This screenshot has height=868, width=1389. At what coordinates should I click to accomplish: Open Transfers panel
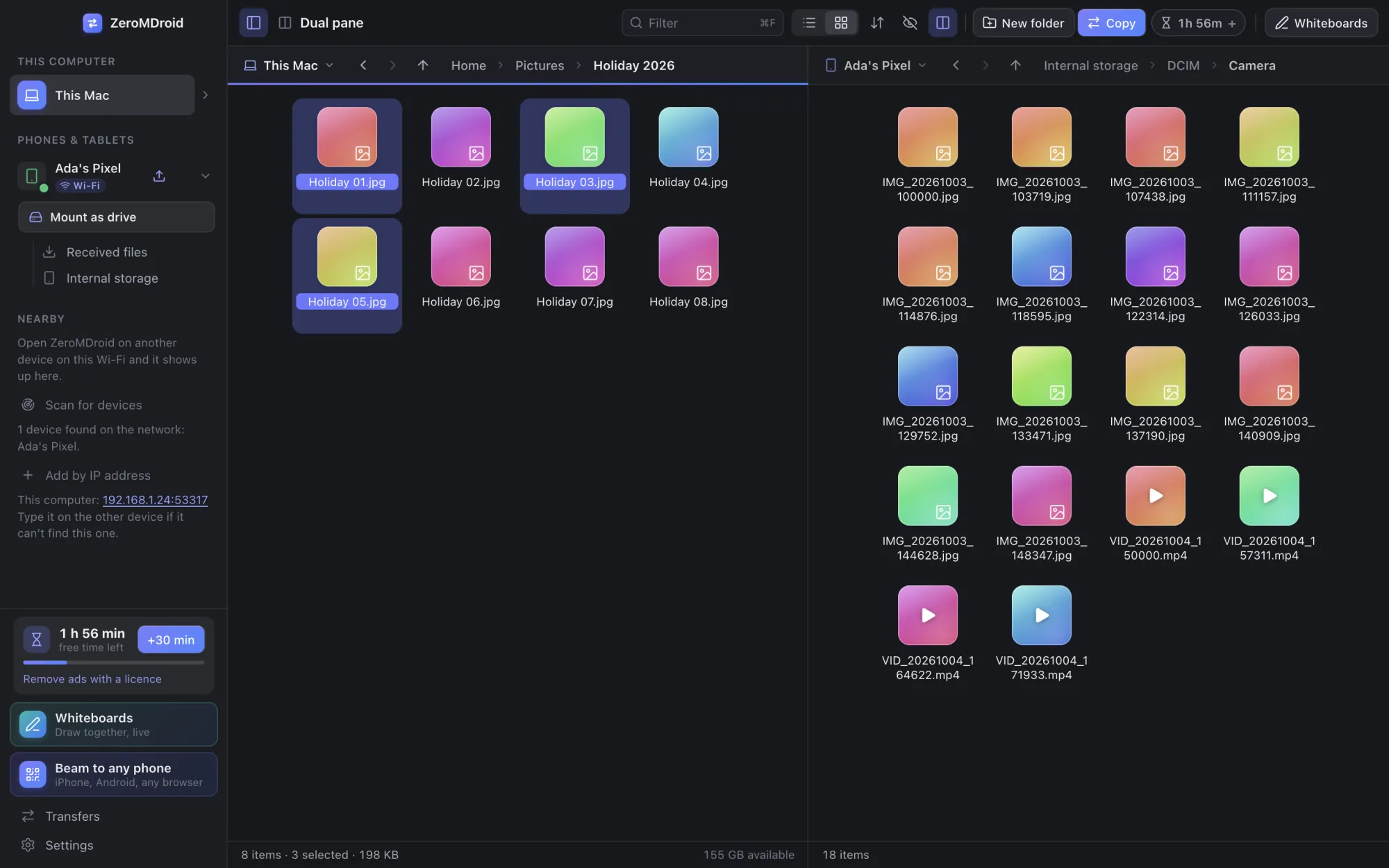point(72,817)
